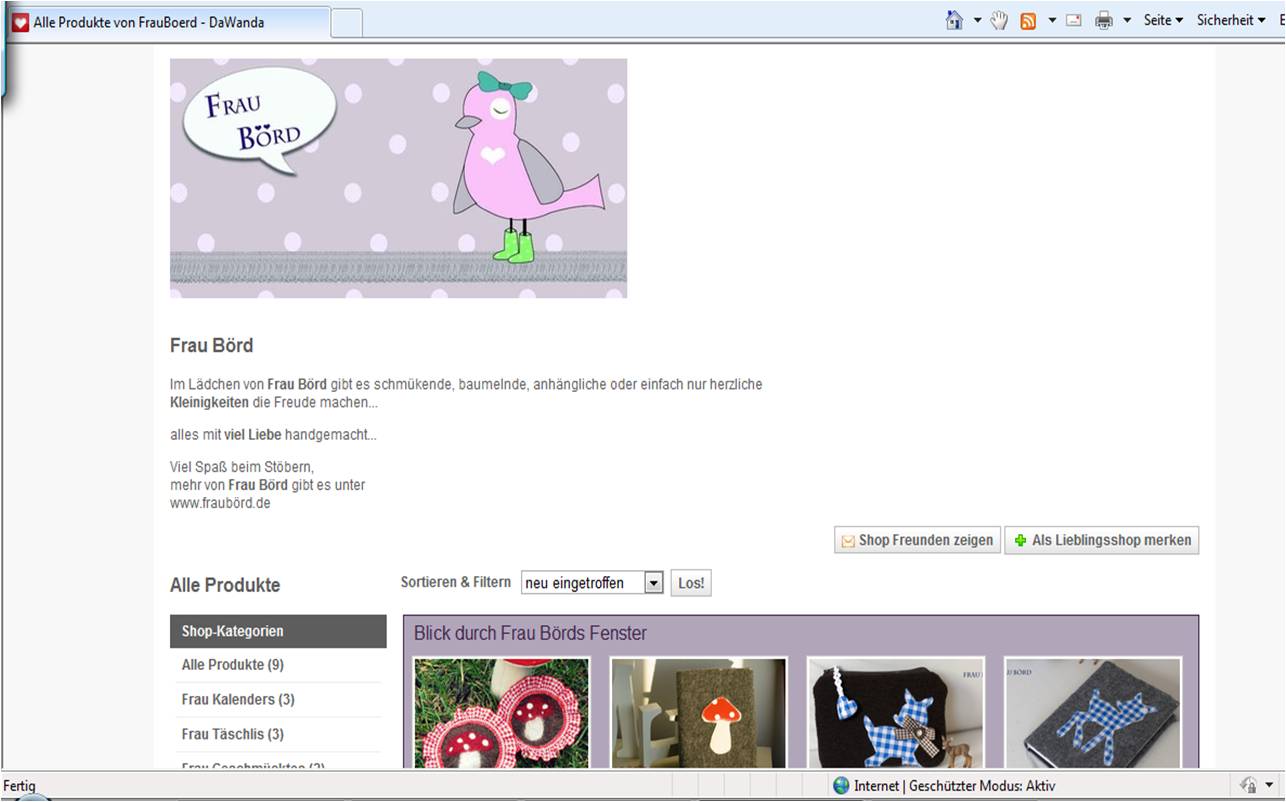The image size is (1286, 802).
Task: Click the Home icon in the browser toolbar
Action: pos(954,20)
